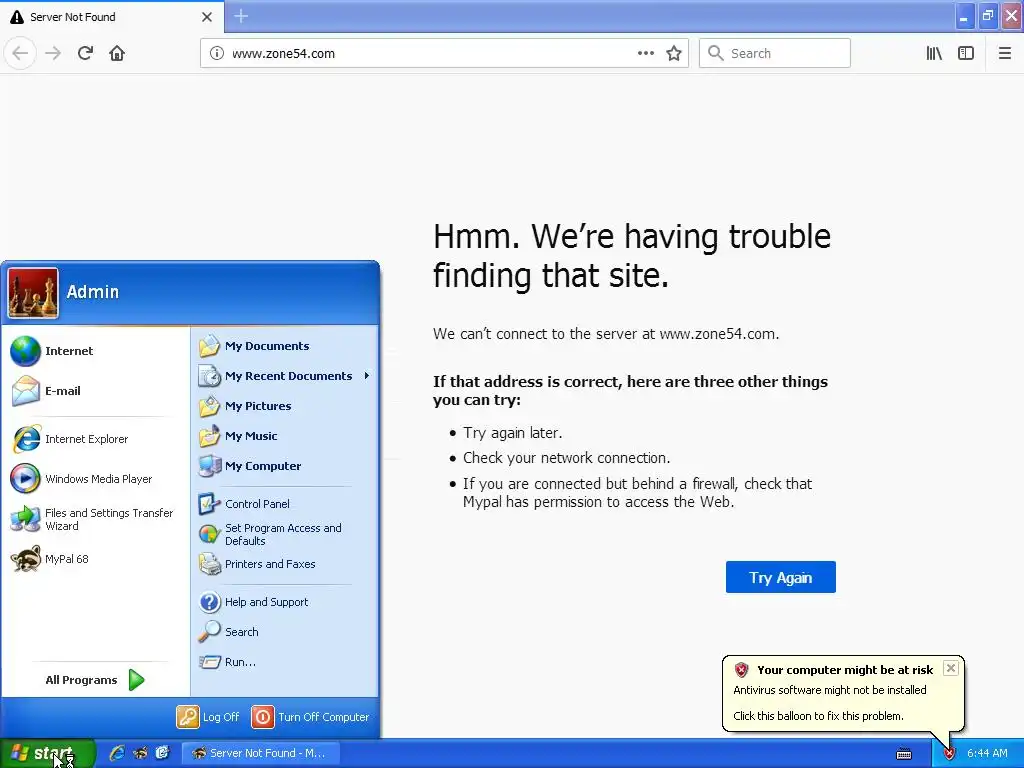Viewport: 1024px width, 768px height.
Task: Toggle the browser sidebar view
Action: click(966, 53)
